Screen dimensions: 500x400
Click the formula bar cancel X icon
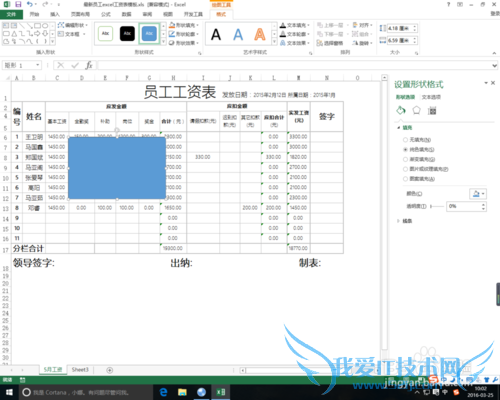tap(61, 65)
